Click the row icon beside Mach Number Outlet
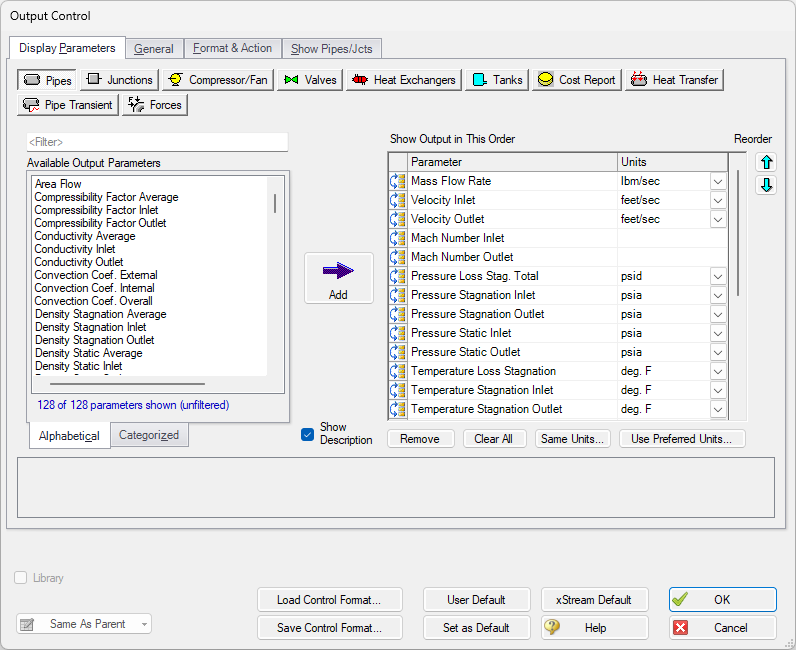The image size is (796, 650). (397, 257)
